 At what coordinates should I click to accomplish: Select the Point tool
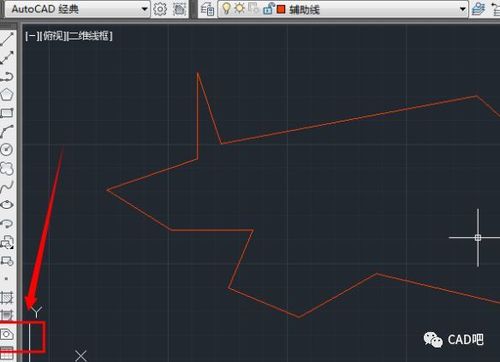tap(7, 279)
